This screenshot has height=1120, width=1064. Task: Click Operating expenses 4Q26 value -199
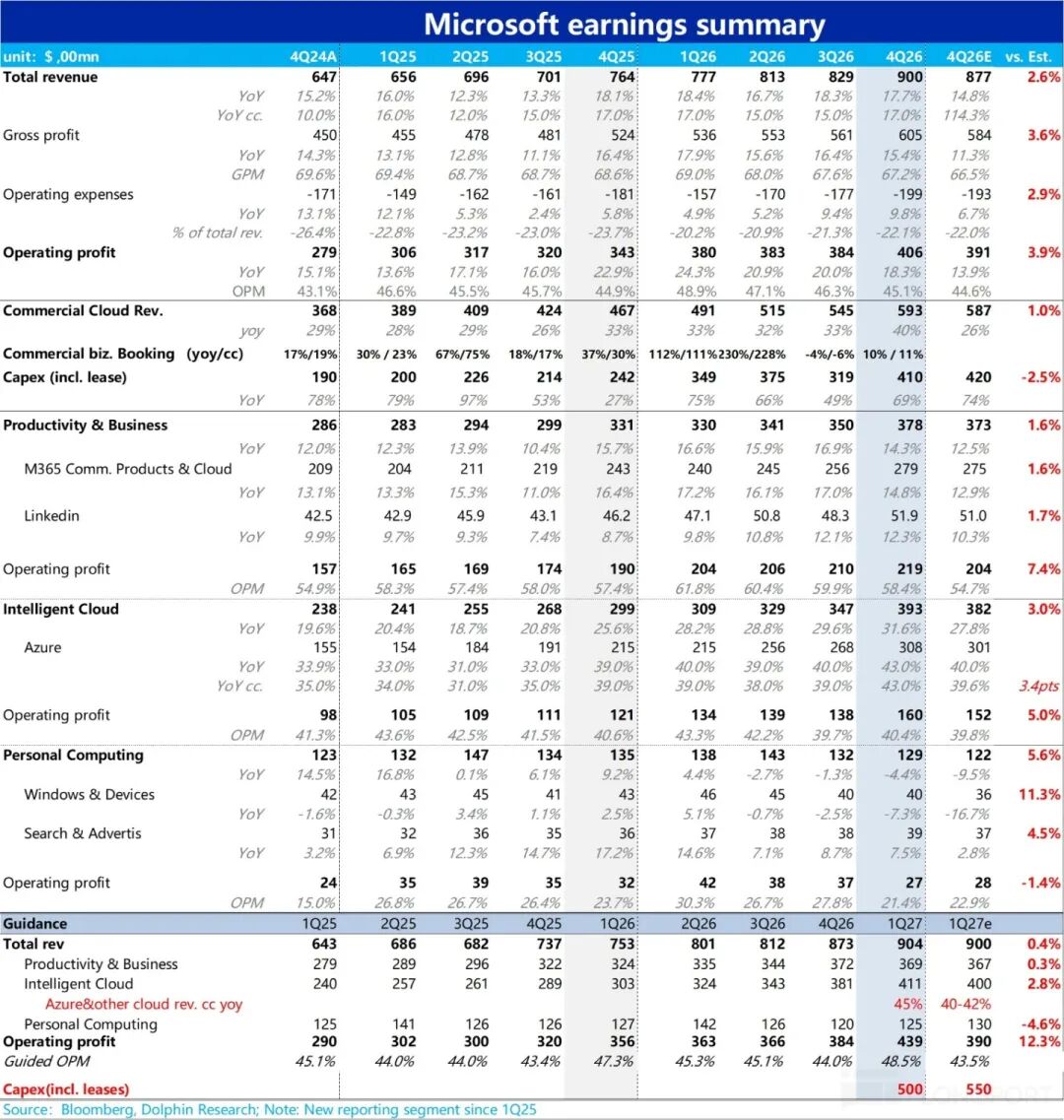click(x=907, y=194)
